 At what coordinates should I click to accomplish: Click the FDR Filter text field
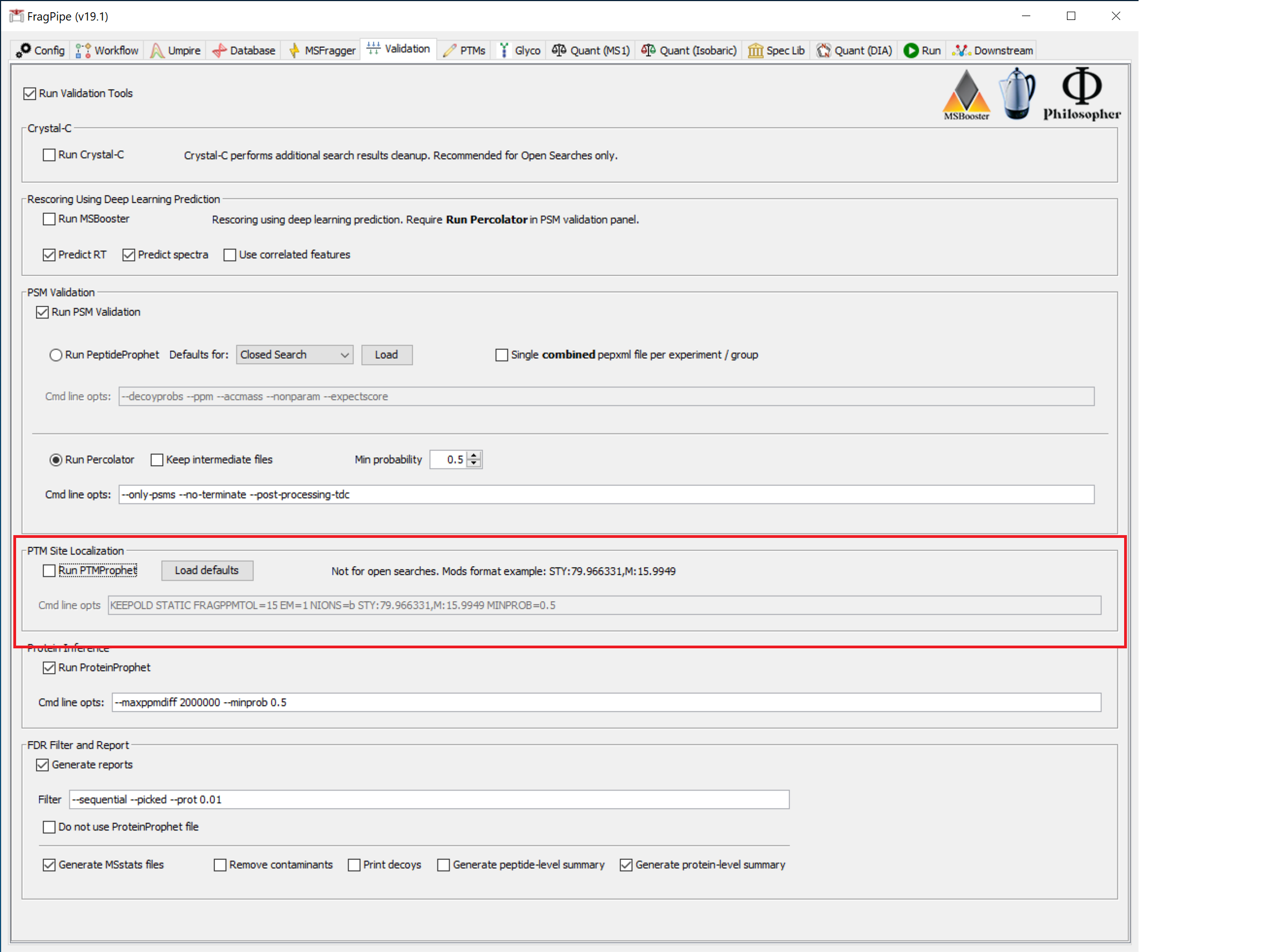pyautogui.click(x=429, y=799)
